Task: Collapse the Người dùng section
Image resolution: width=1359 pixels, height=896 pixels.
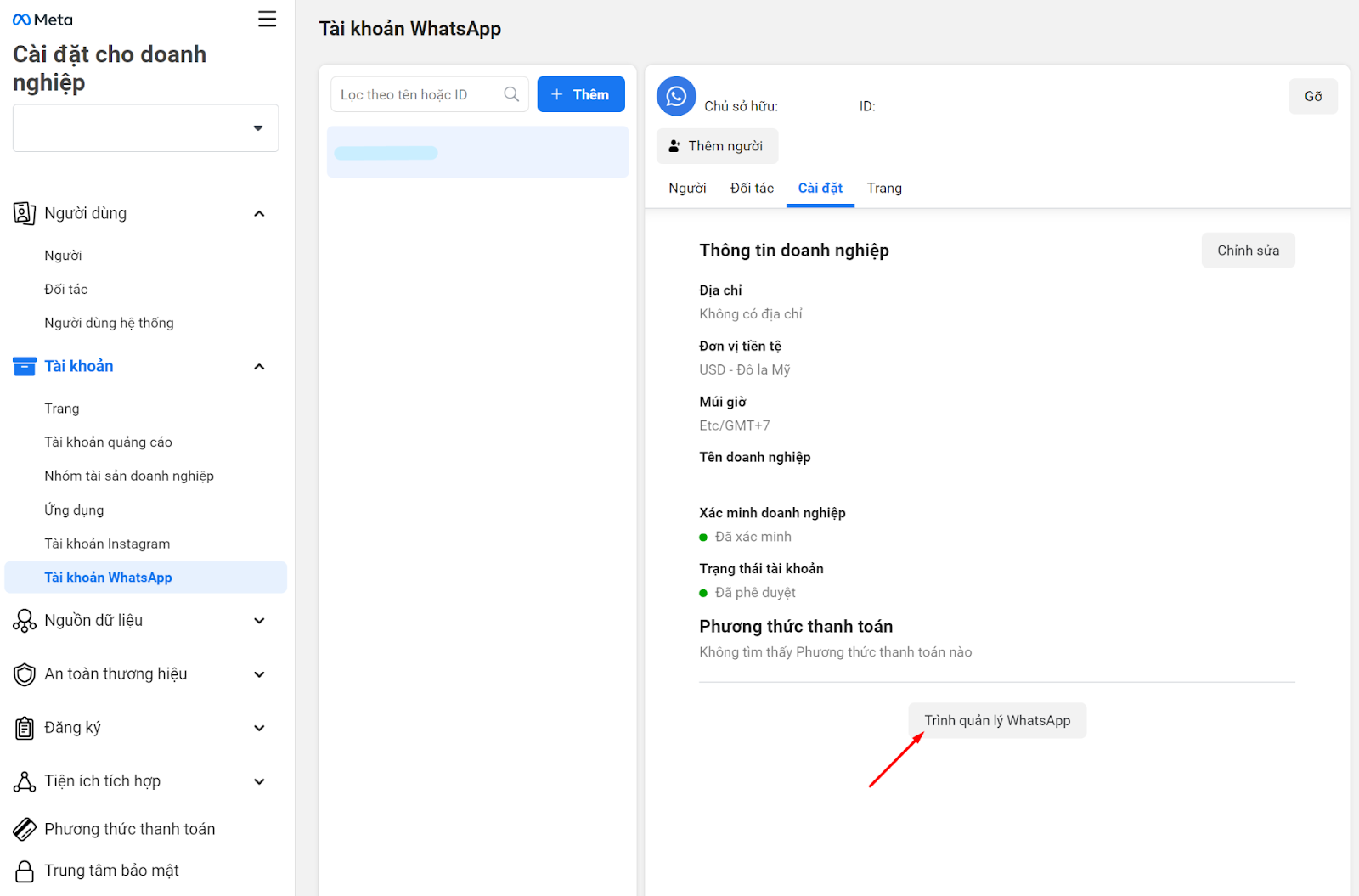Action: [259, 213]
